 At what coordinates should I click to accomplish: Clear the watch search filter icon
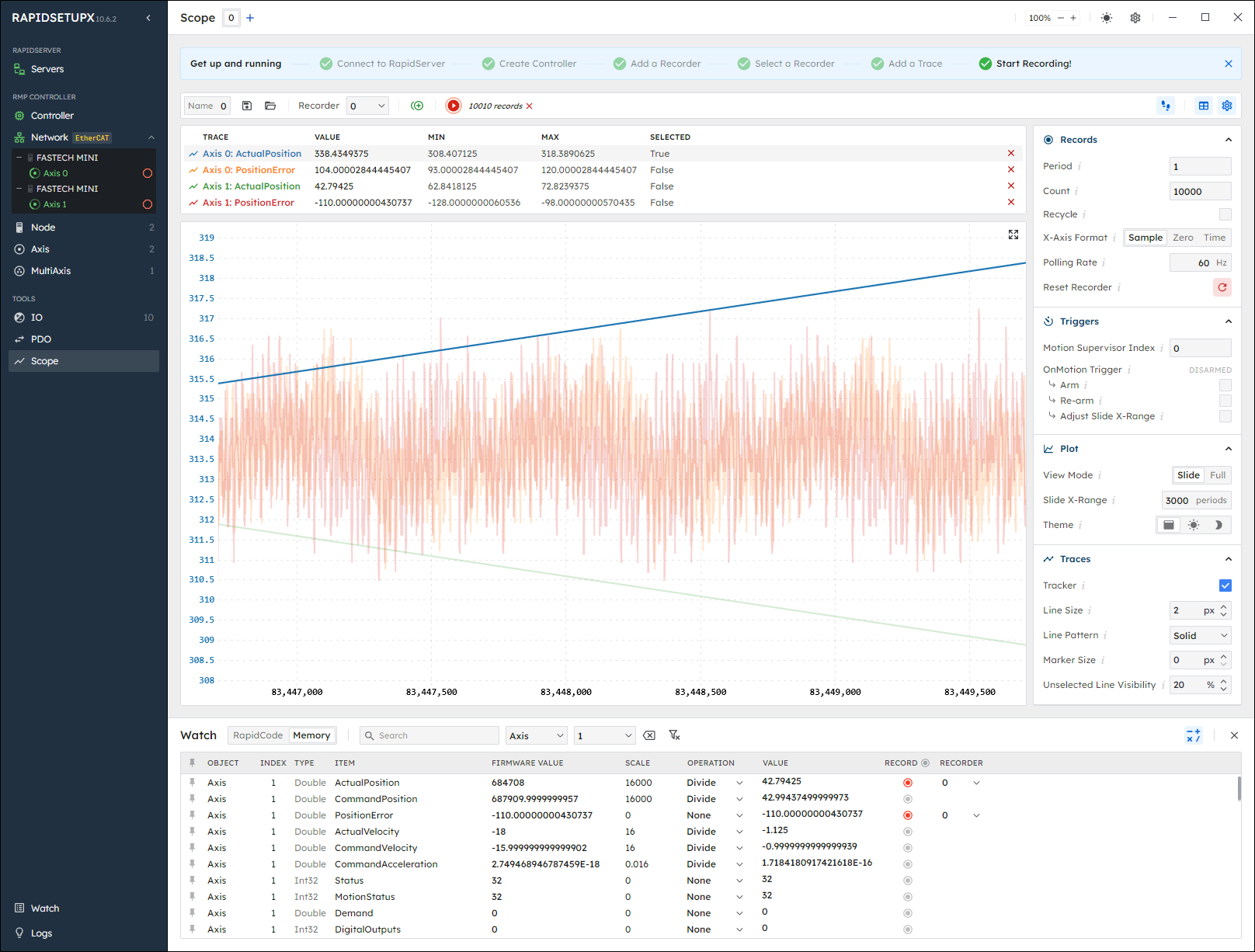click(649, 735)
